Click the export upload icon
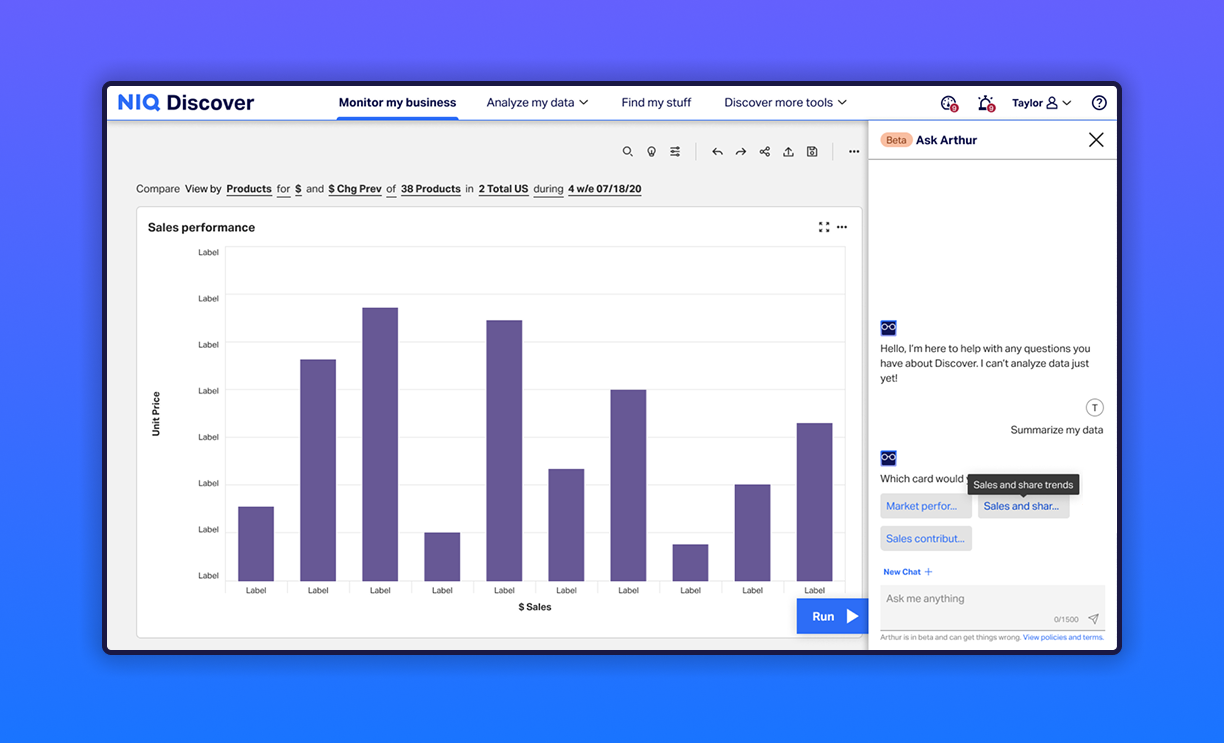This screenshot has height=743, width=1224. 788,152
